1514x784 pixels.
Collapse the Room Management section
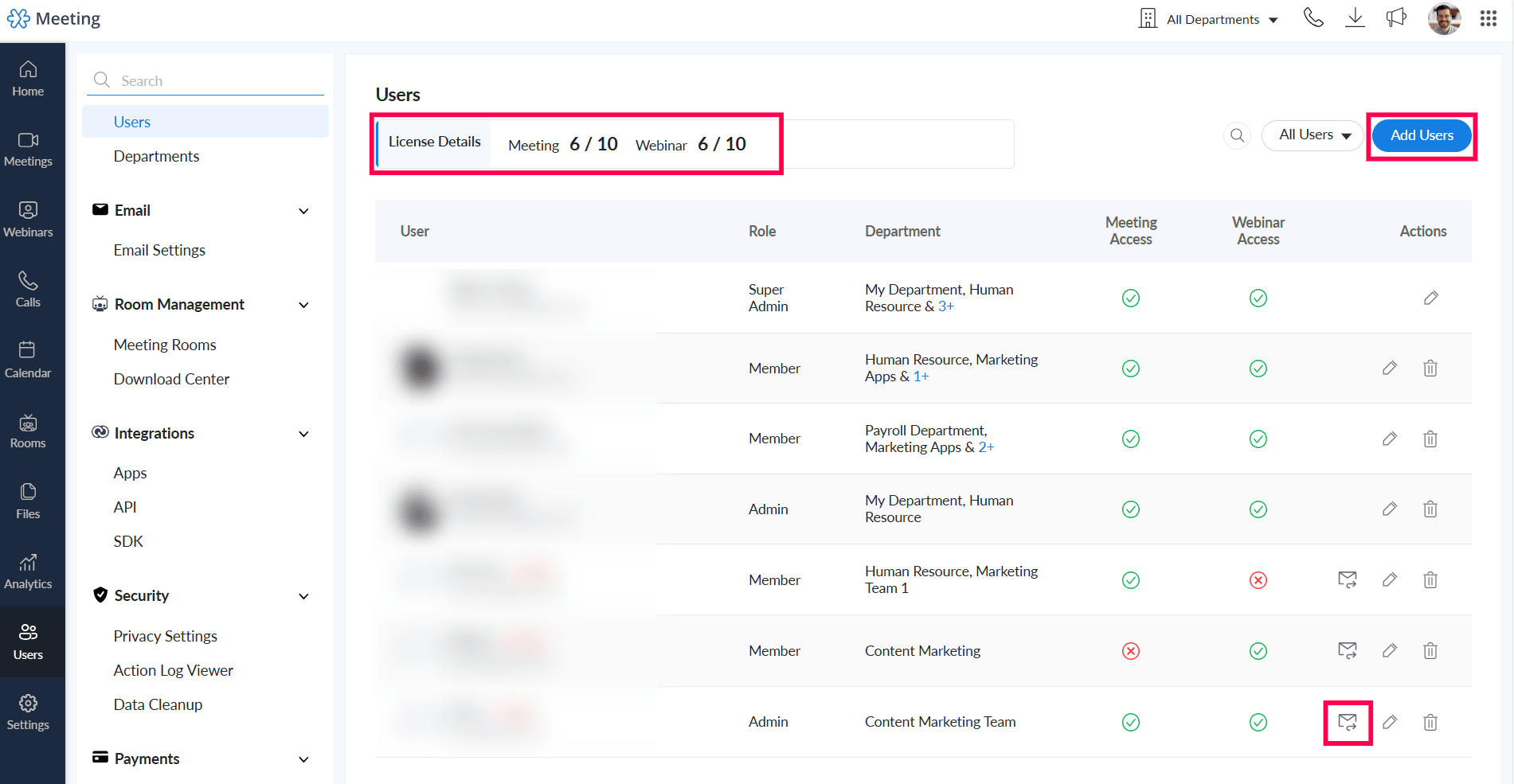click(303, 305)
